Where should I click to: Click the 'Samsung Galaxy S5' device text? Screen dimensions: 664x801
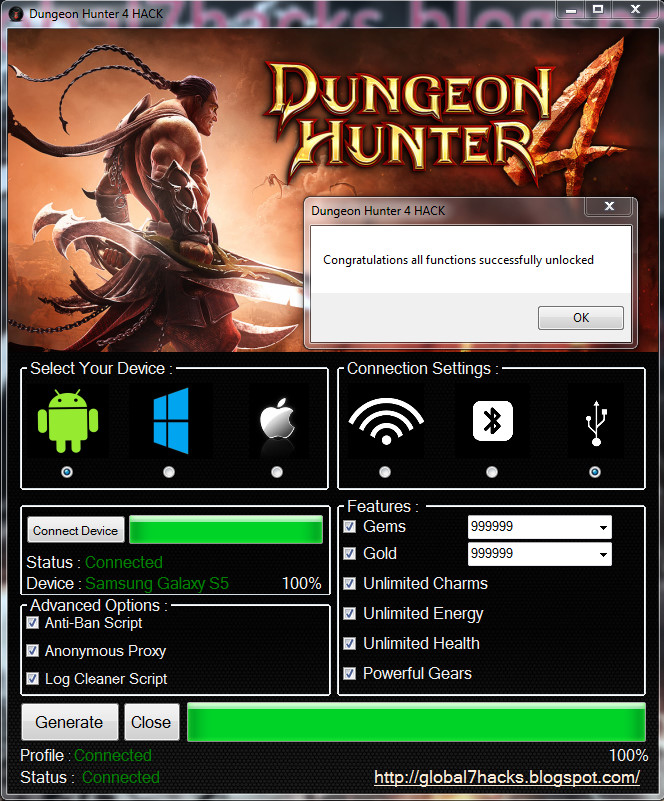coord(157,583)
